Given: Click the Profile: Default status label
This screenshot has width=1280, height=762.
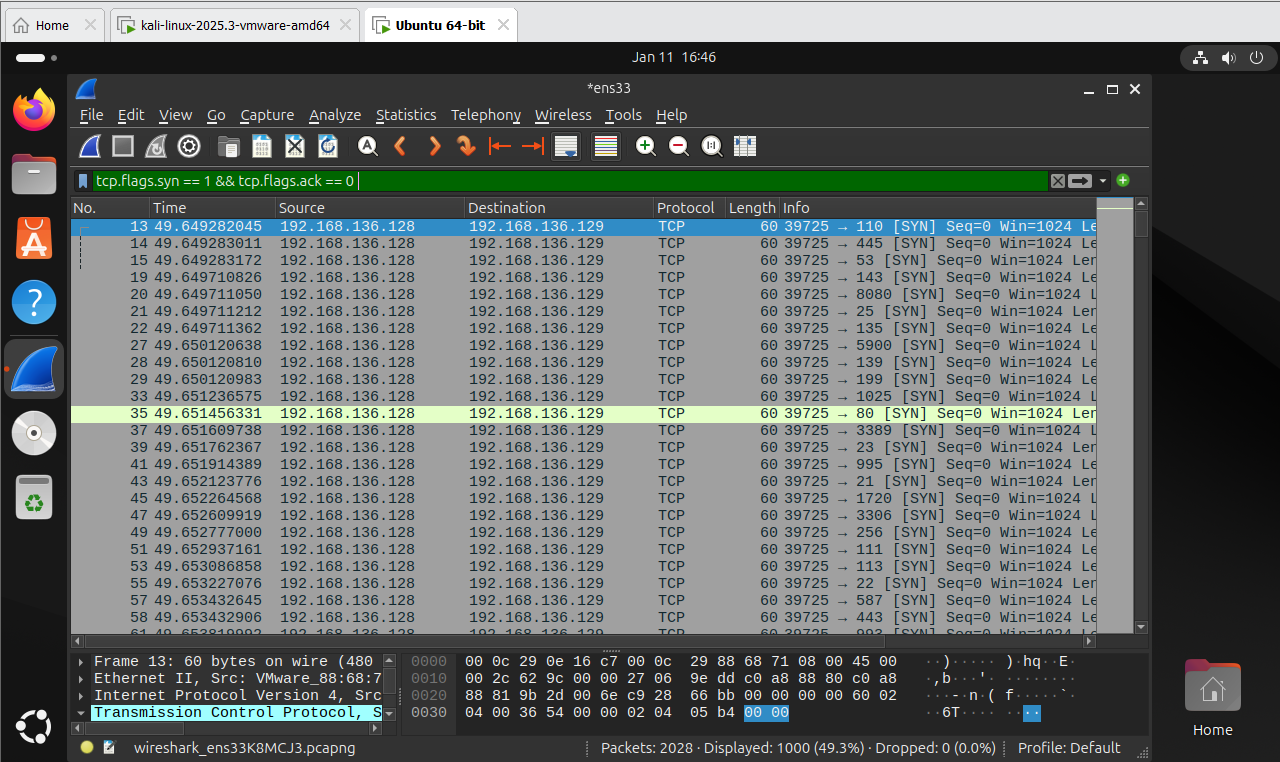Looking at the screenshot, I should pyautogui.click(x=1069, y=748).
